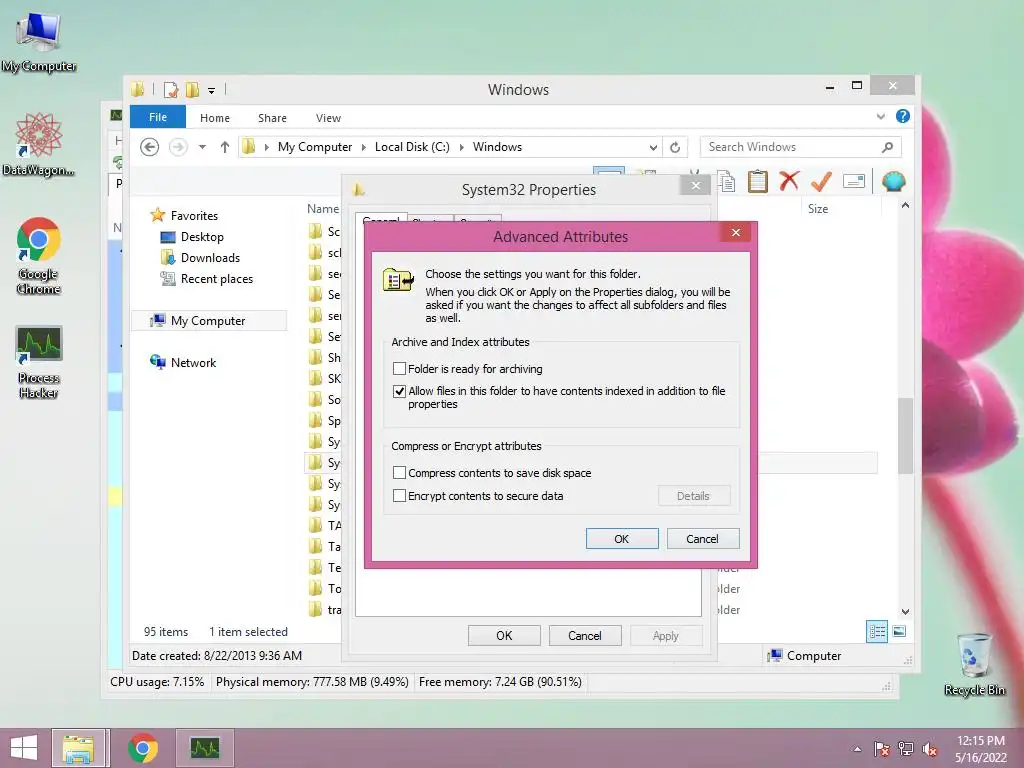Click the Back arrow in Explorer

tap(150, 147)
